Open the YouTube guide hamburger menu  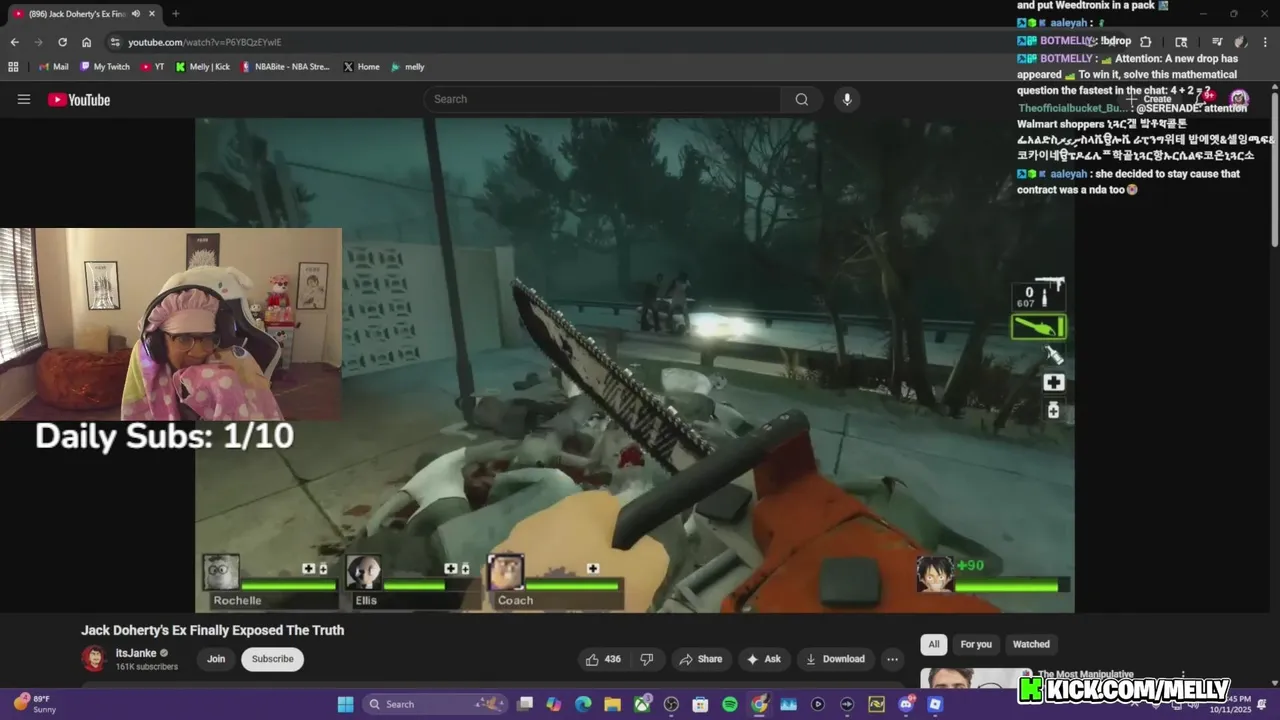(x=24, y=99)
